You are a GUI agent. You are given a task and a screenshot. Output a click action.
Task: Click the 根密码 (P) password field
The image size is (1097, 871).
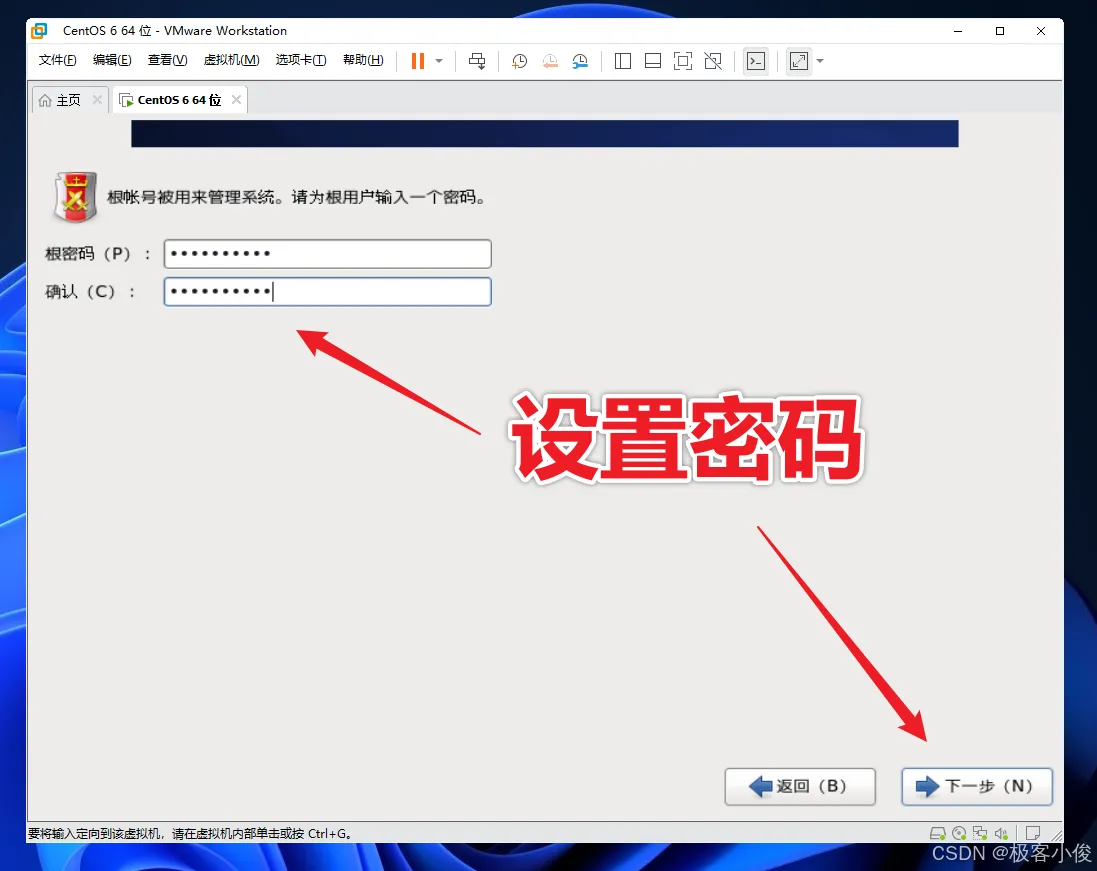point(327,254)
